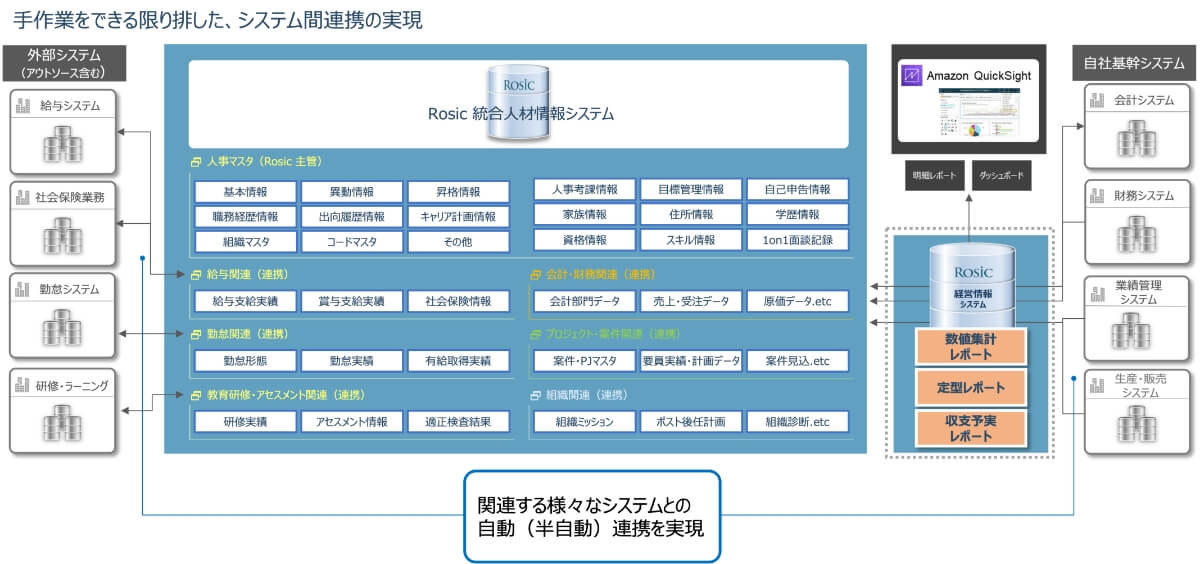Screen dimensions: 1200x564
Task: Click the folder icon beside 給与関連（連携）
Action: (x=196, y=274)
